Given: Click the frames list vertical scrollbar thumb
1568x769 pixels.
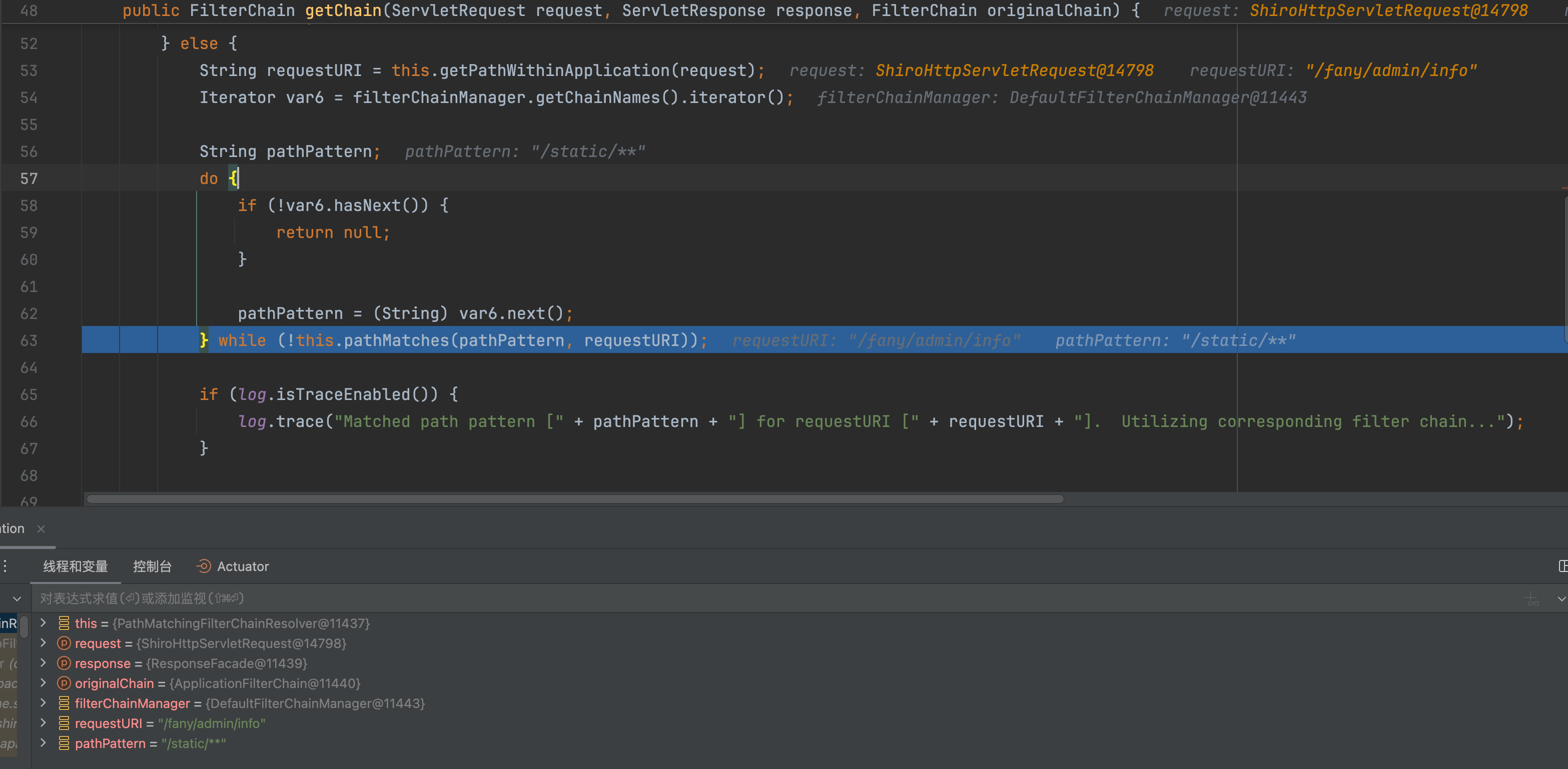Looking at the screenshot, I should coord(25,626).
